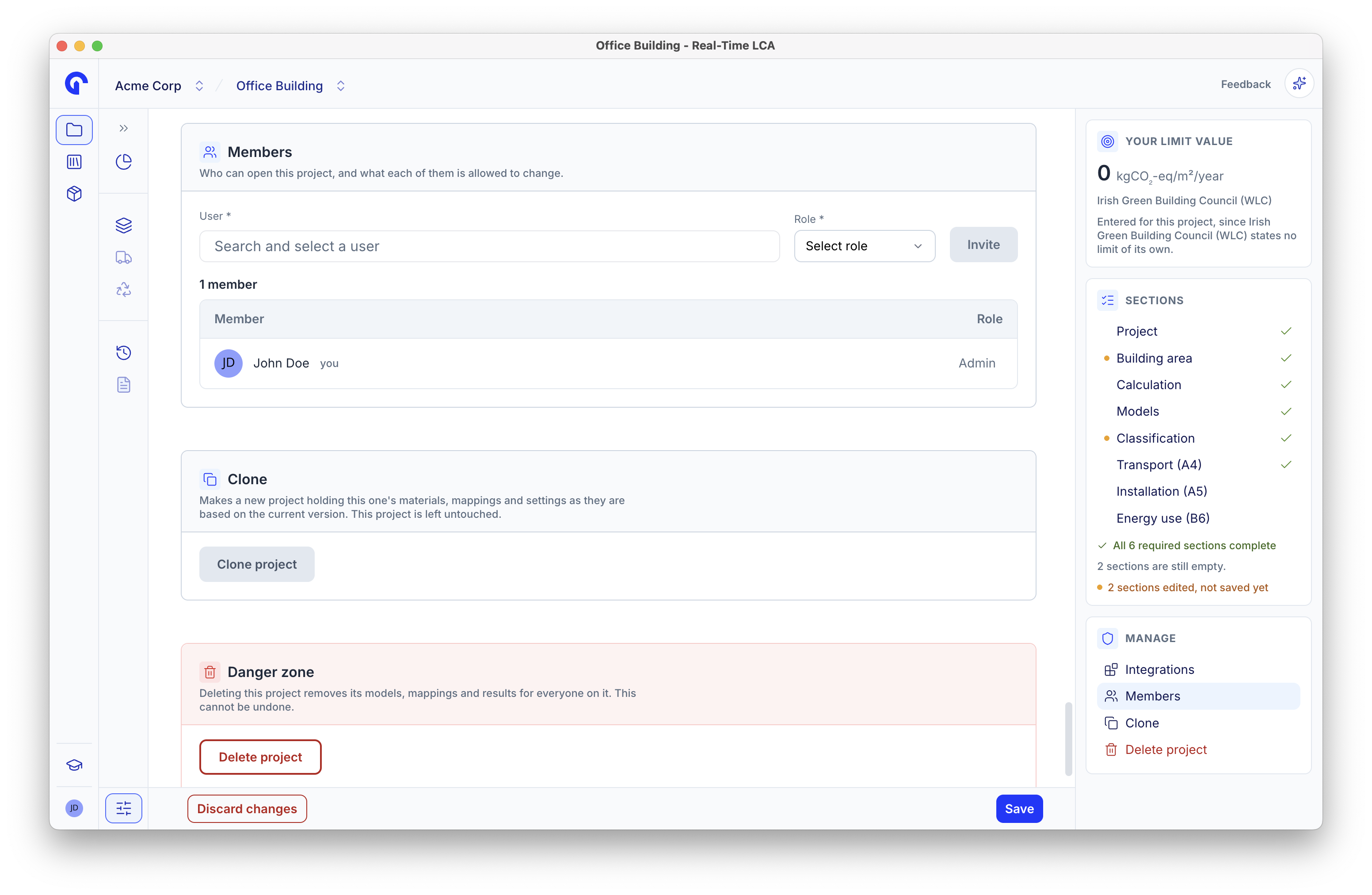Go to the Energy use (B6) section
This screenshot has height=895, width=1372.
pos(1198,518)
